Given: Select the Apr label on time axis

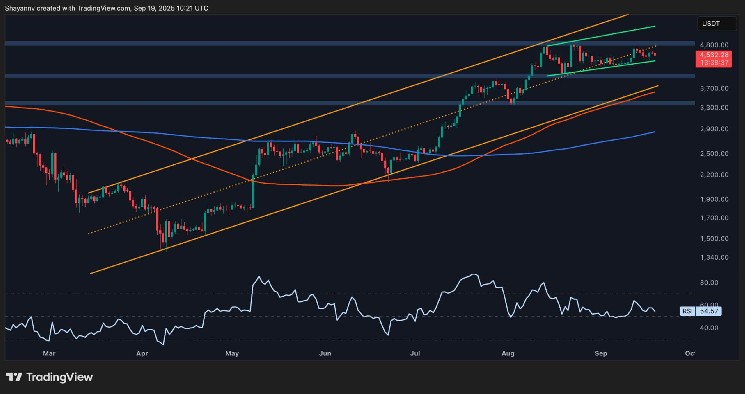Looking at the screenshot, I should [x=140, y=353].
